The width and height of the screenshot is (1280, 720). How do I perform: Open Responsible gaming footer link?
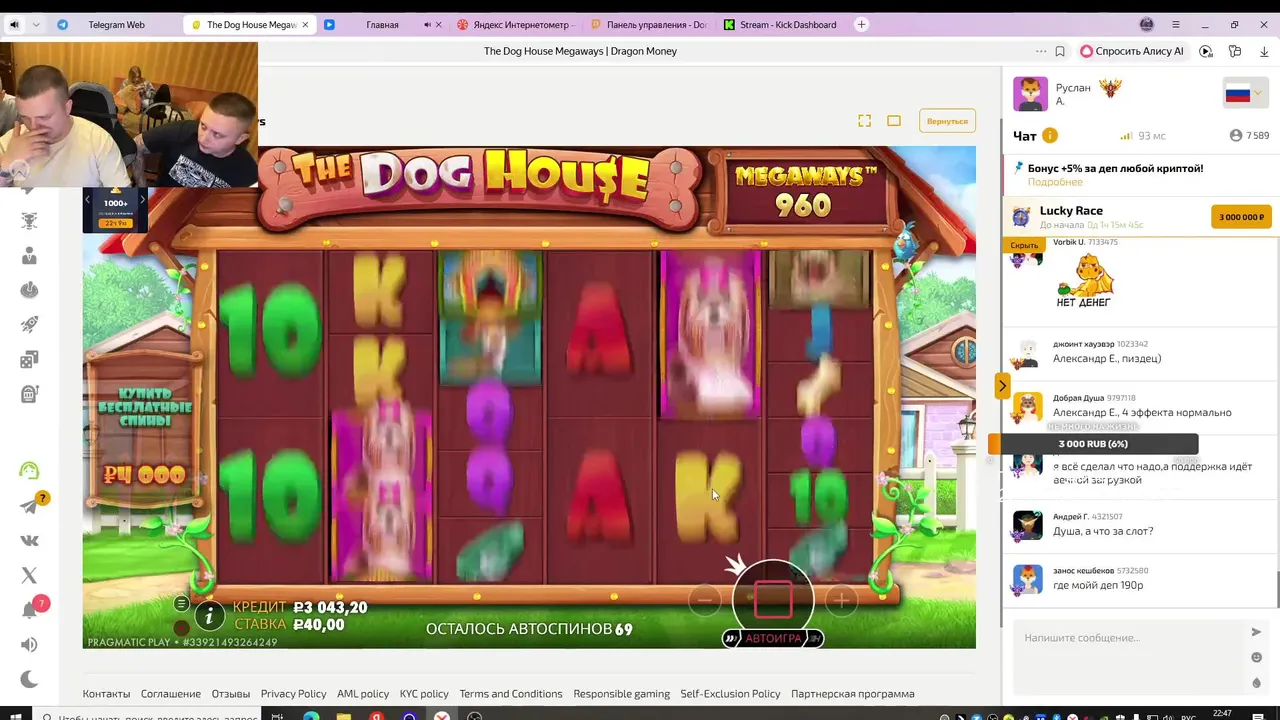point(621,694)
